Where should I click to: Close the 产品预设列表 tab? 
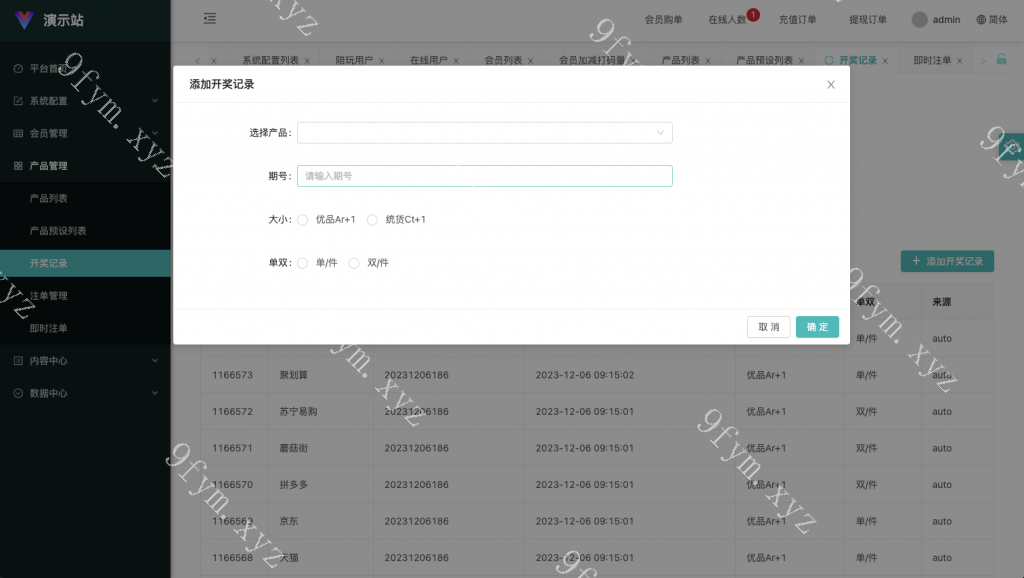801,61
